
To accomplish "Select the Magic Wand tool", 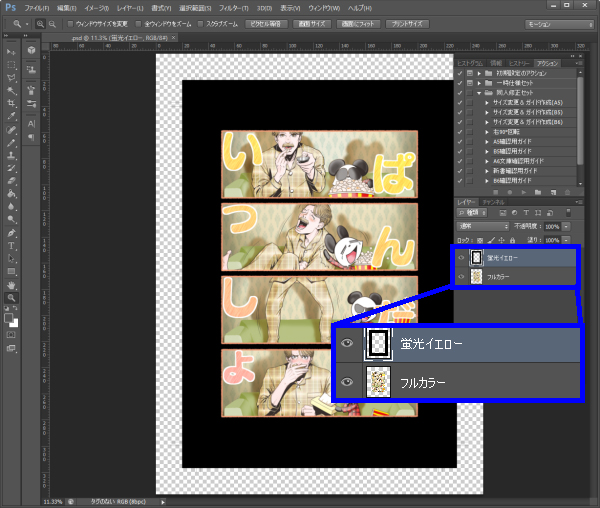I will click(x=11, y=91).
